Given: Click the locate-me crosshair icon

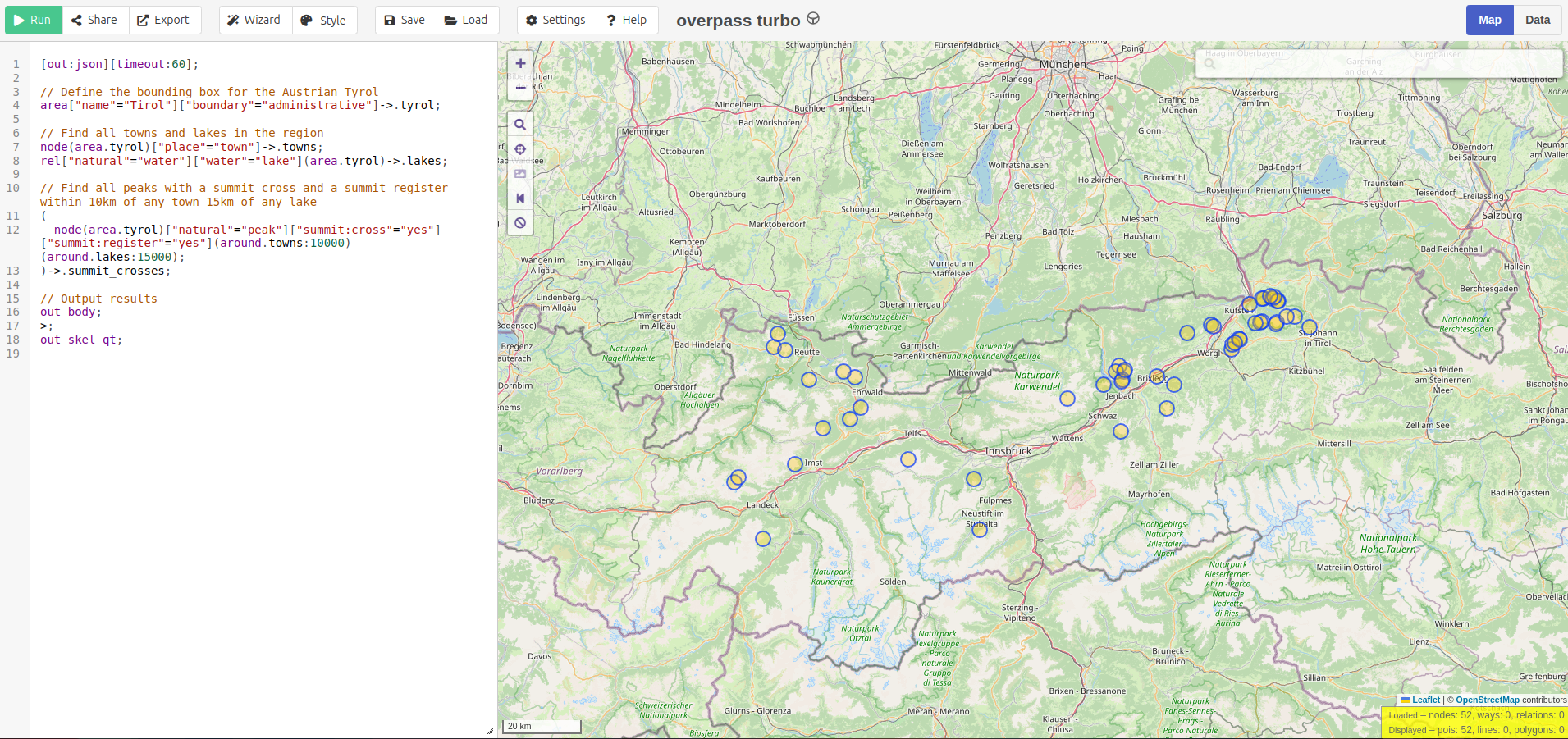Looking at the screenshot, I should tap(520, 149).
